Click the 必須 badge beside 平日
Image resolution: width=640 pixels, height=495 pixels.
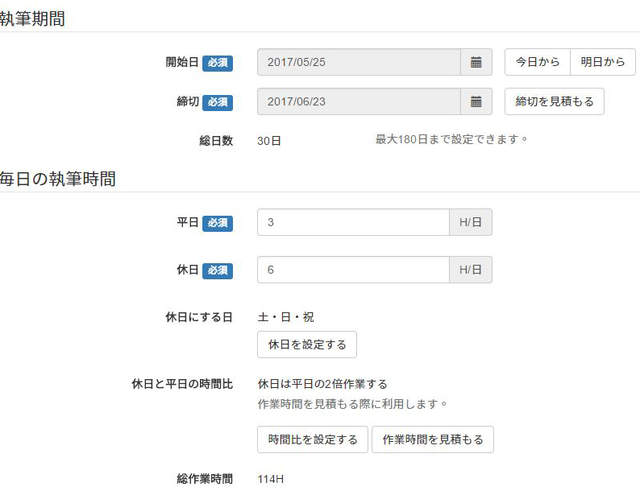217,222
